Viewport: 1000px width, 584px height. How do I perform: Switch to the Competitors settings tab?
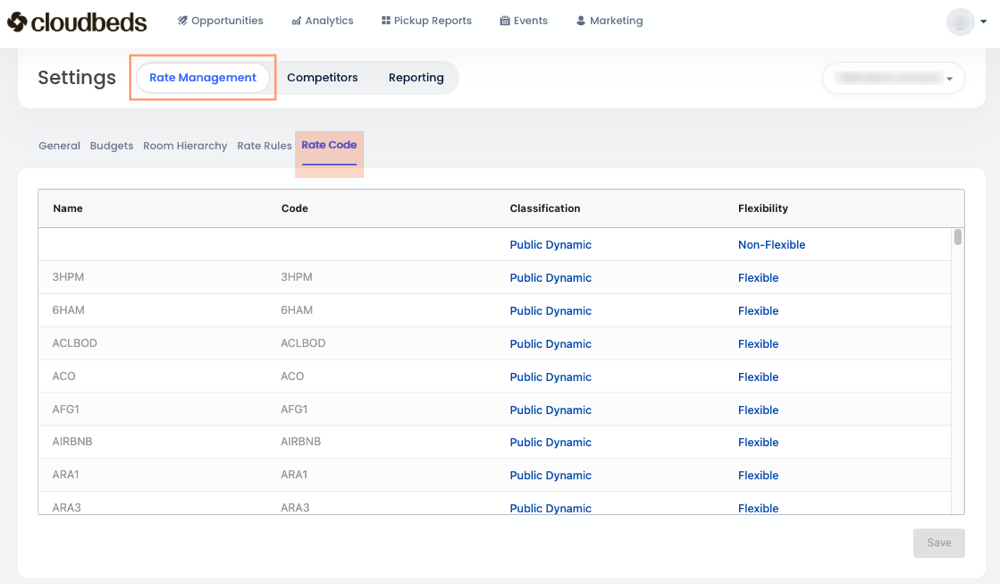[x=322, y=78]
